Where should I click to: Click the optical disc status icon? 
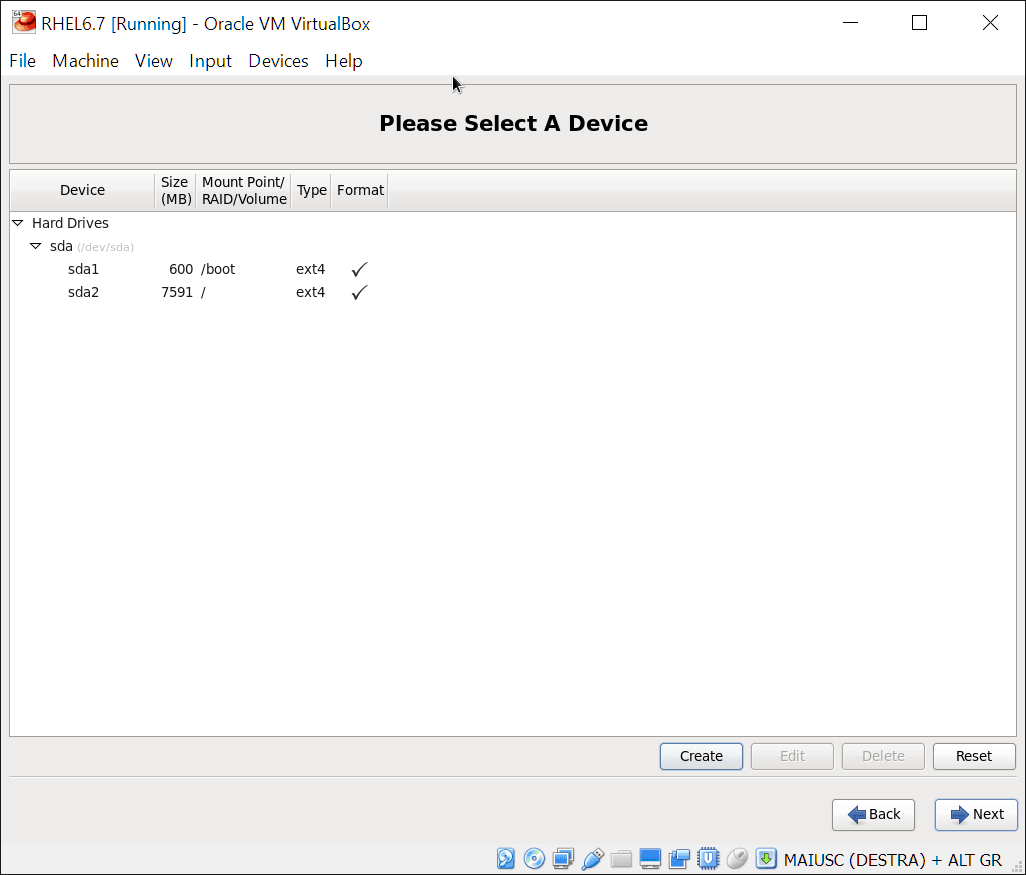534,858
